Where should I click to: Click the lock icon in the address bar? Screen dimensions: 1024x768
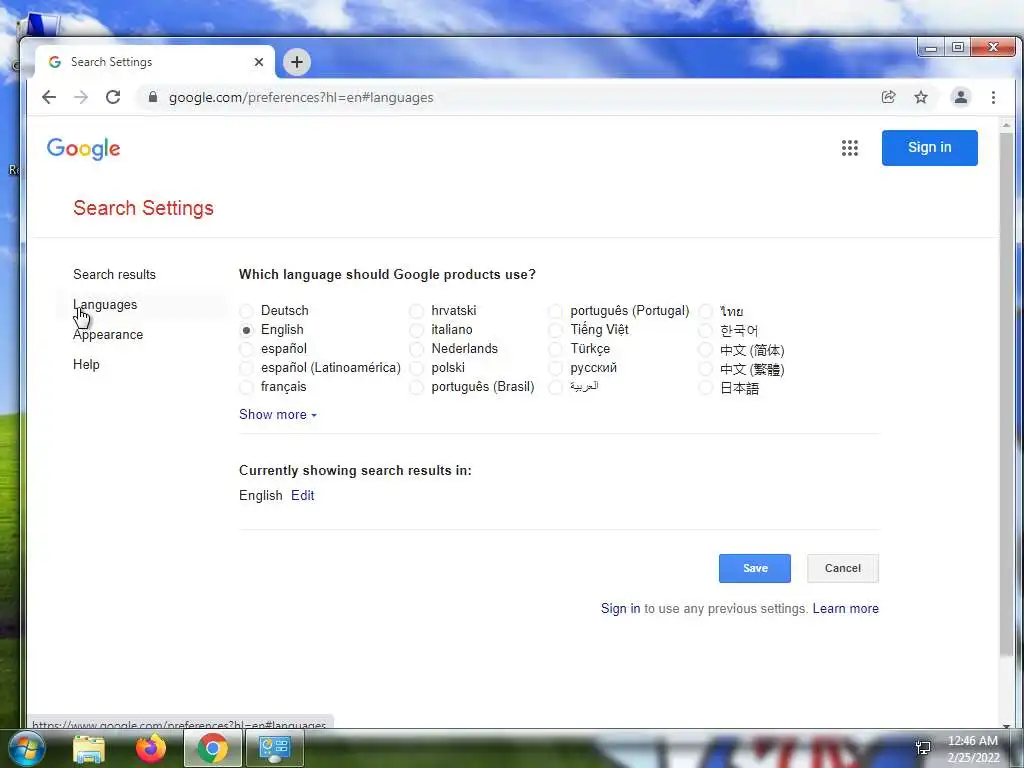[x=153, y=97]
